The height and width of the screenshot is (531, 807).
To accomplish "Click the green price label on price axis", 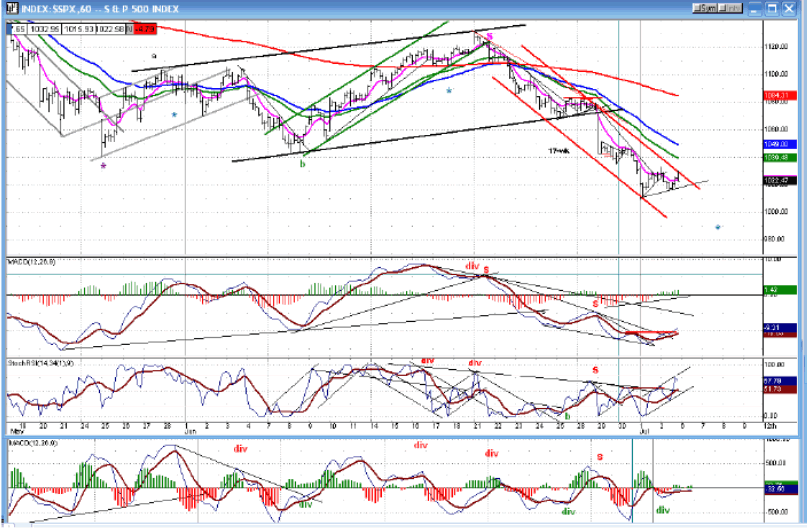I will (780, 157).
